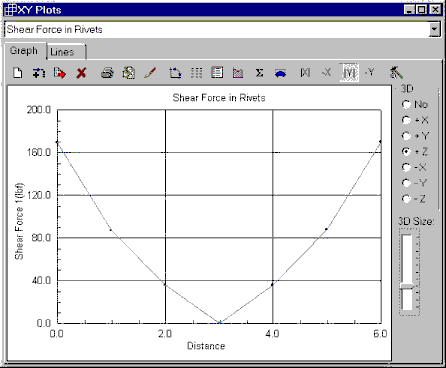Click the red X delete icon

(81, 73)
